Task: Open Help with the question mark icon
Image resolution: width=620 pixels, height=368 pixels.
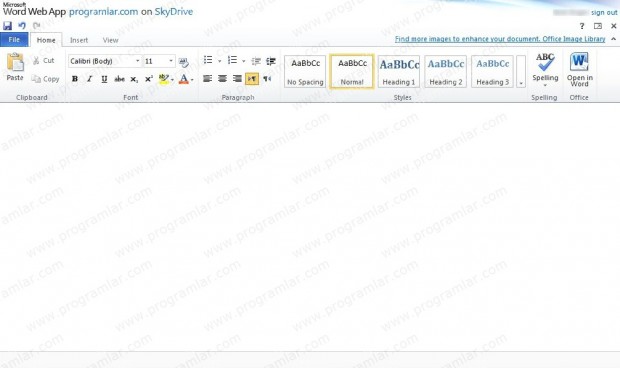Action: point(582,26)
